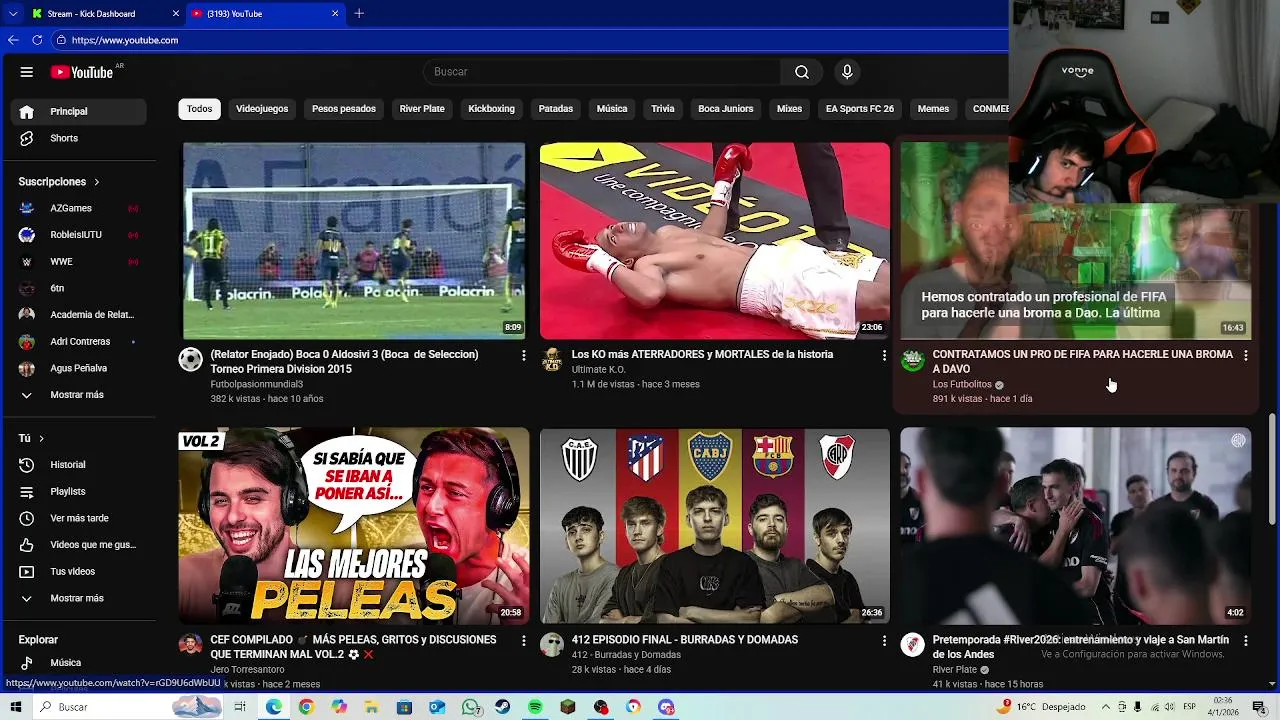The image size is (1280, 720).
Task: Open Historial watch history
Action: [x=78, y=465]
